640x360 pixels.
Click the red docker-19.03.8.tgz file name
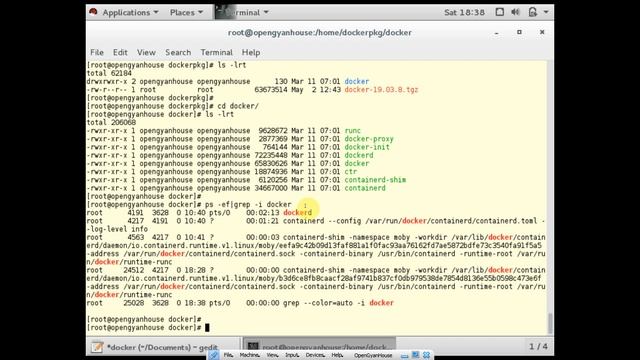(381, 90)
